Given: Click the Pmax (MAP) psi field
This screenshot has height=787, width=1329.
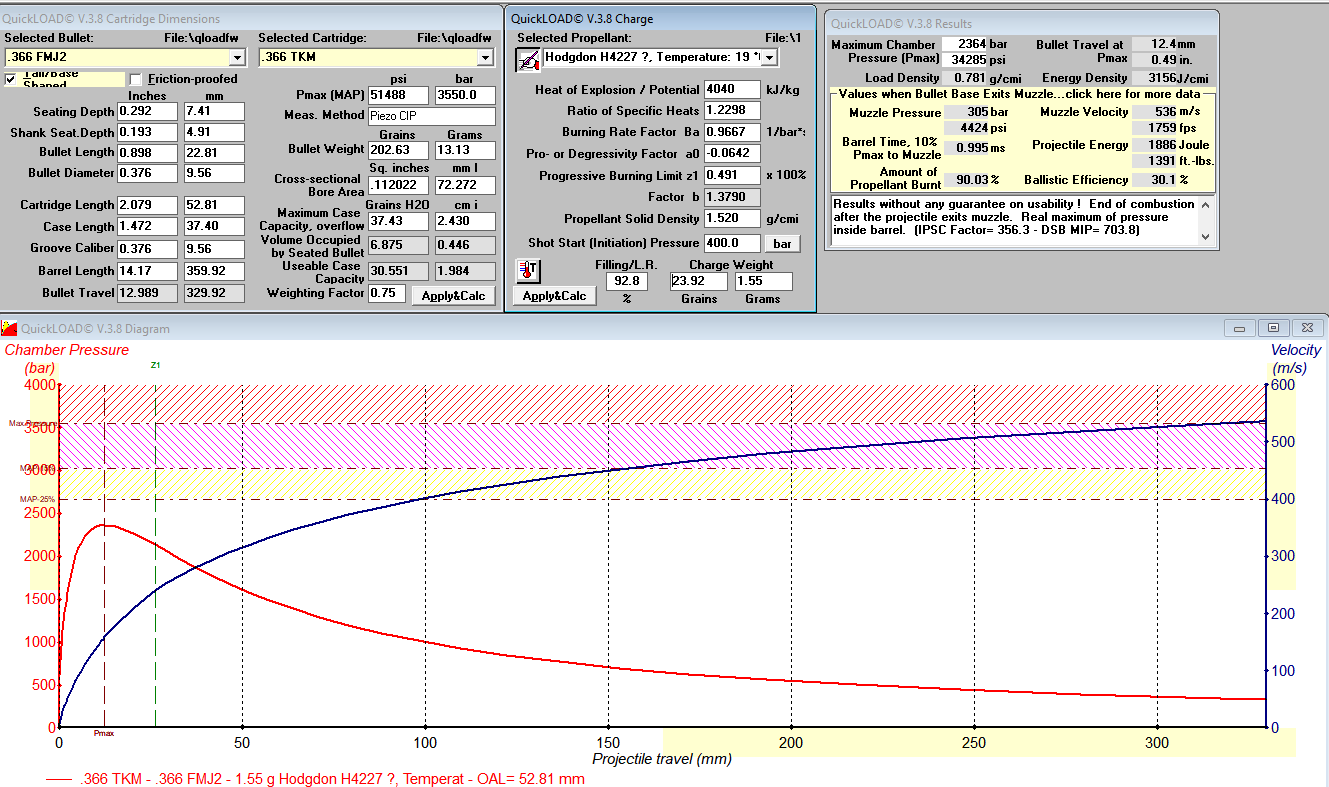Looking at the screenshot, I should tap(398, 95).
